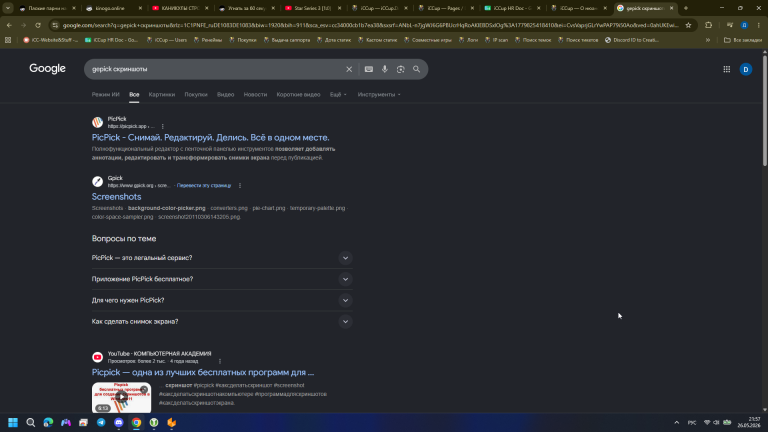This screenshot has height=432, width=768.
Task: Expand question 'PicPick — это легальный сервис?'
Action: pyautogui.click(x=222, y=258)
